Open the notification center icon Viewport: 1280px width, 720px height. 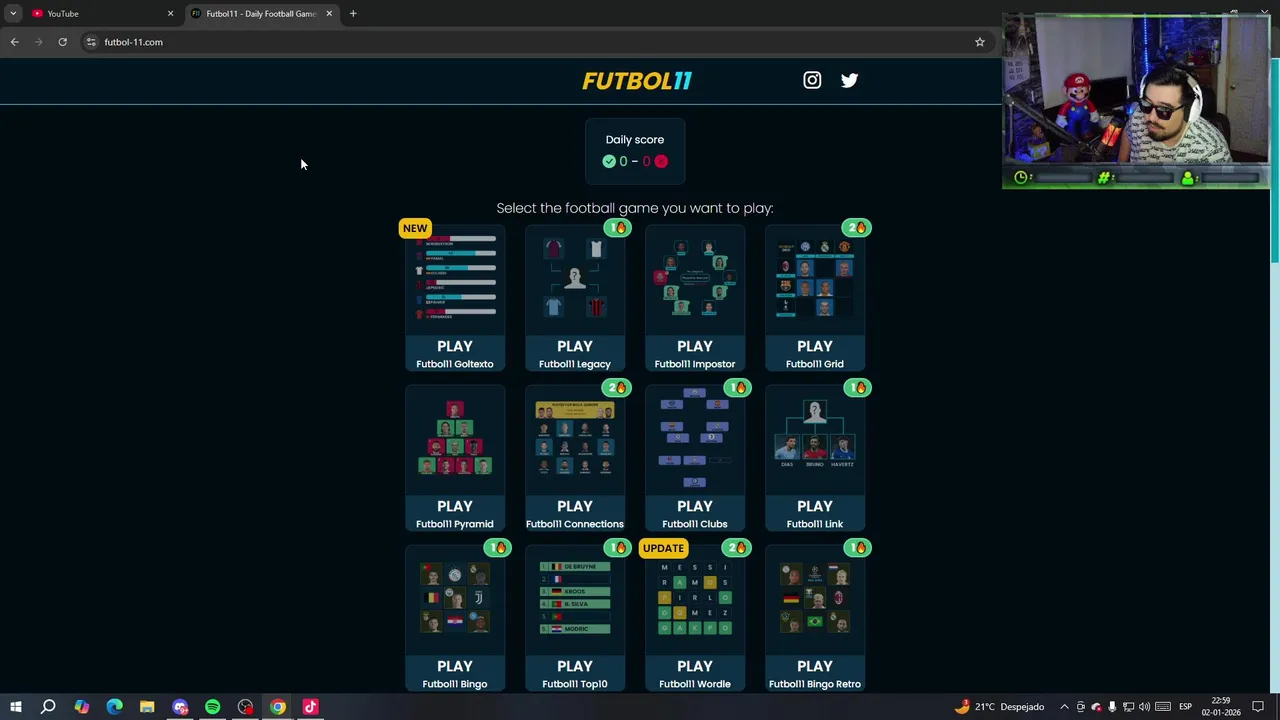[1258, 707]
